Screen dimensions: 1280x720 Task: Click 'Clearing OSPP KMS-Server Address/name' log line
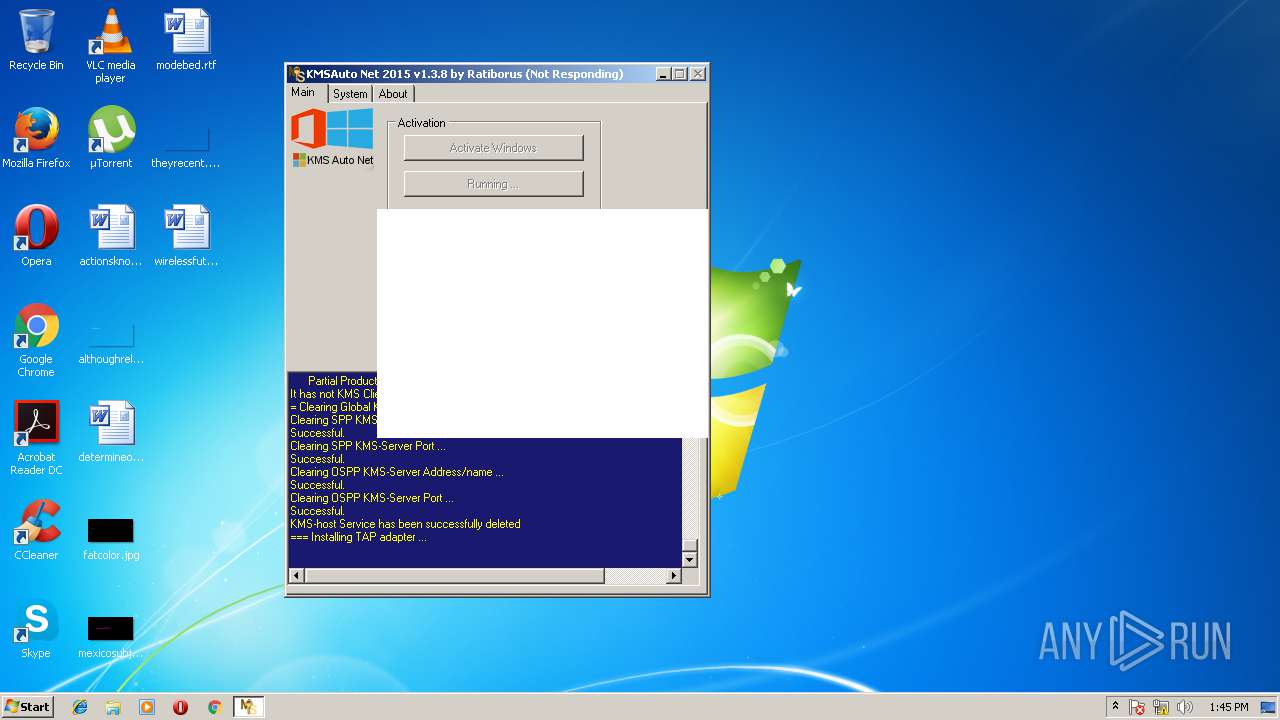tap(397, 472)
